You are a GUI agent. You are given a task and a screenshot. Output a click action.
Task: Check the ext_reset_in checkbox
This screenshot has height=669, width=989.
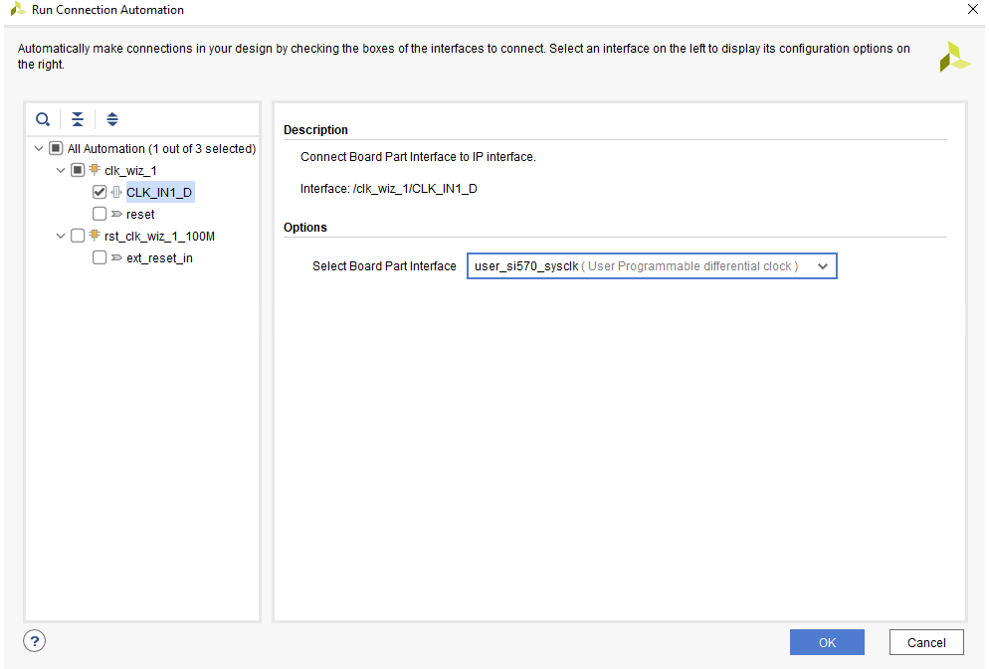(x=99, y=258)
